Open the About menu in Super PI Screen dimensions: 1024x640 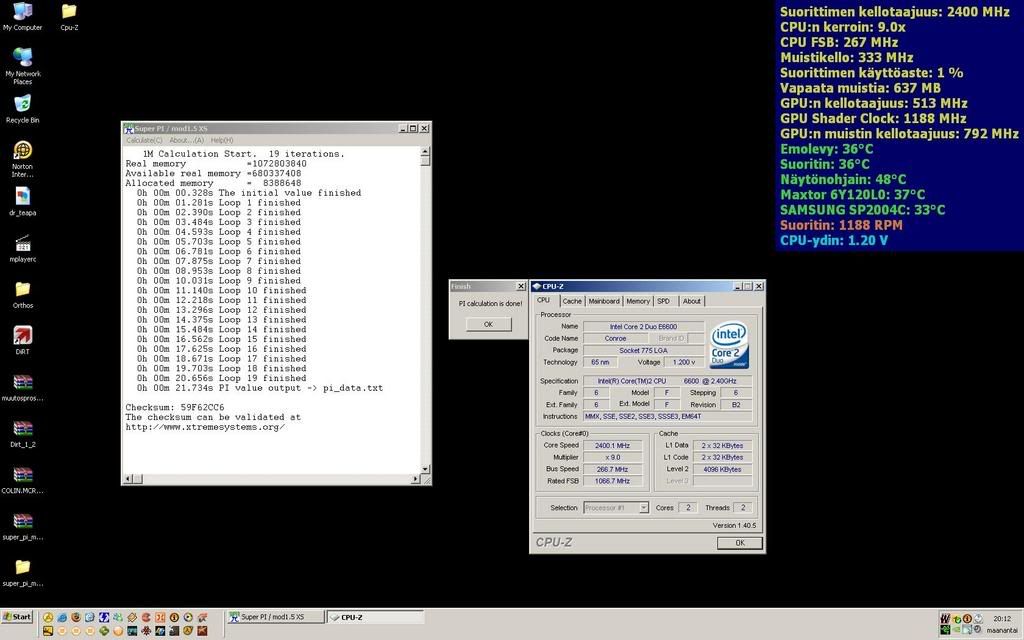pyautogui.click(x=186, y=140)
